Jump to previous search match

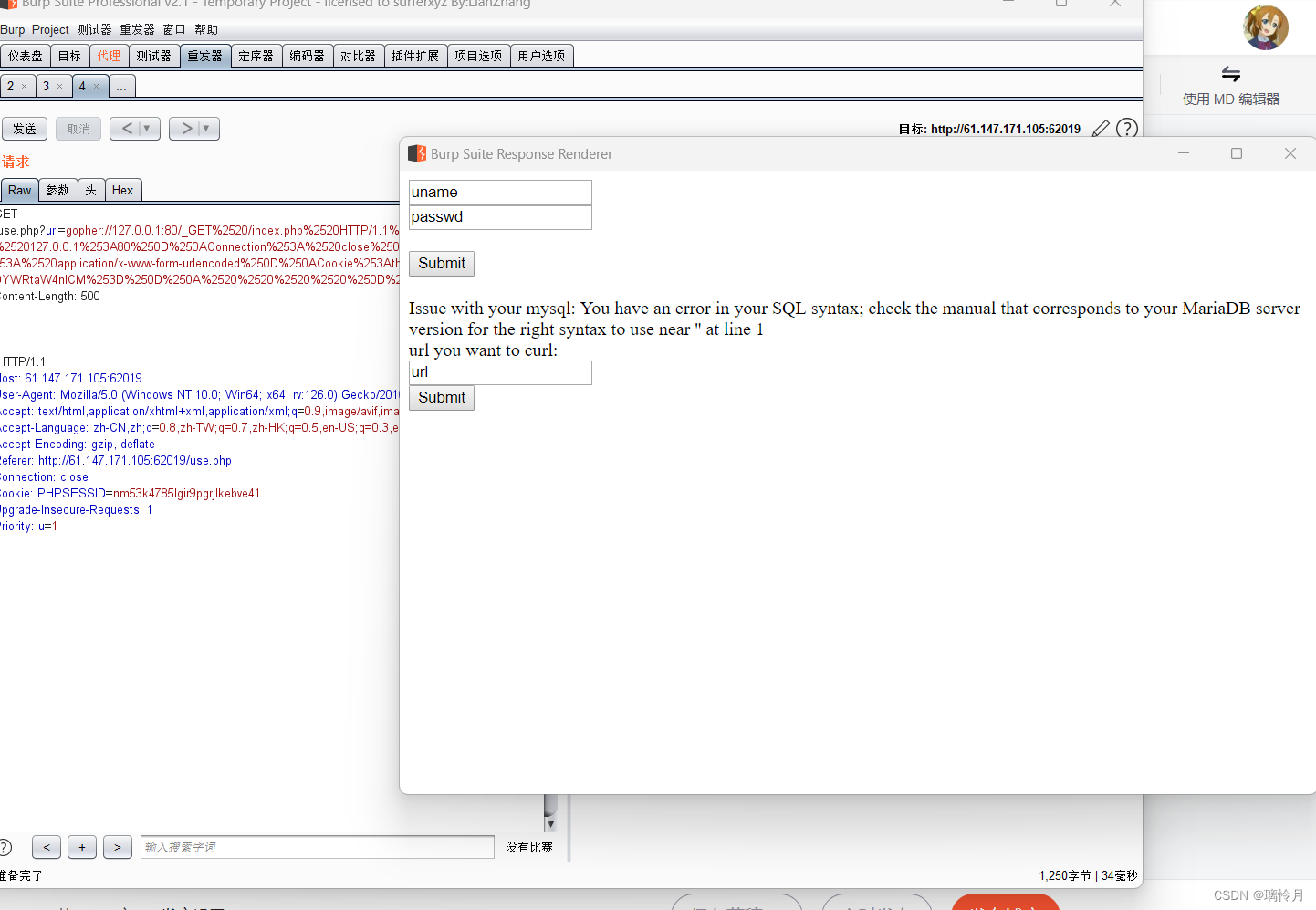click(x=47, y=847)
